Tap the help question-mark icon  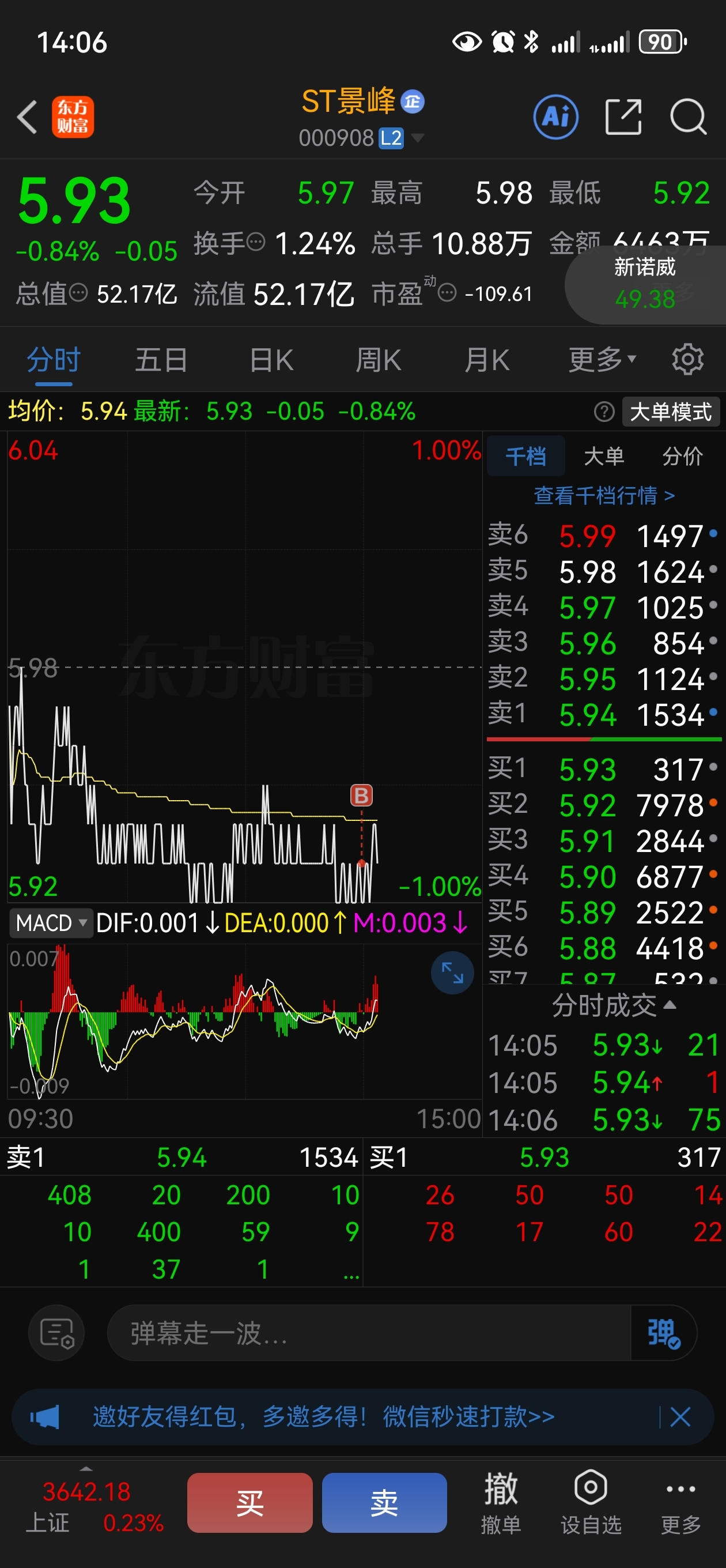(x=604, y=412)
